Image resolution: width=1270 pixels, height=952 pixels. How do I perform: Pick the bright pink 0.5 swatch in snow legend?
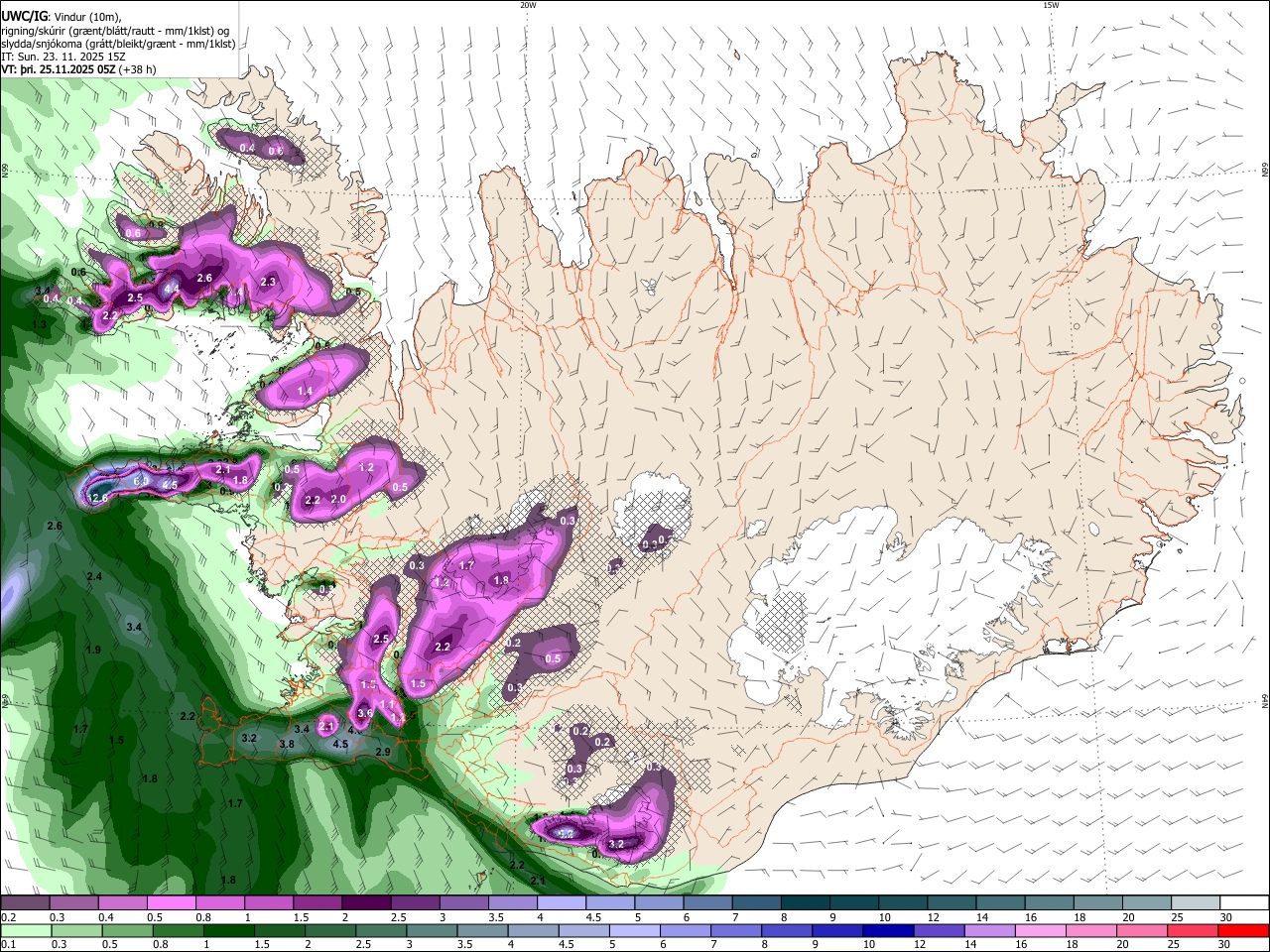[171, 902]
